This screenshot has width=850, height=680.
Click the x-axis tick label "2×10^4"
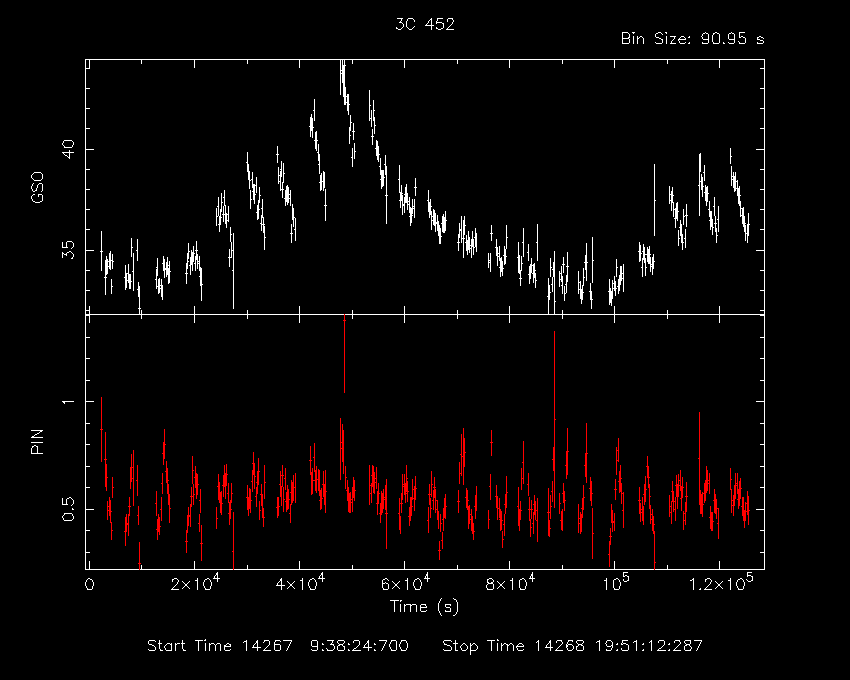[x=195, y=583]
